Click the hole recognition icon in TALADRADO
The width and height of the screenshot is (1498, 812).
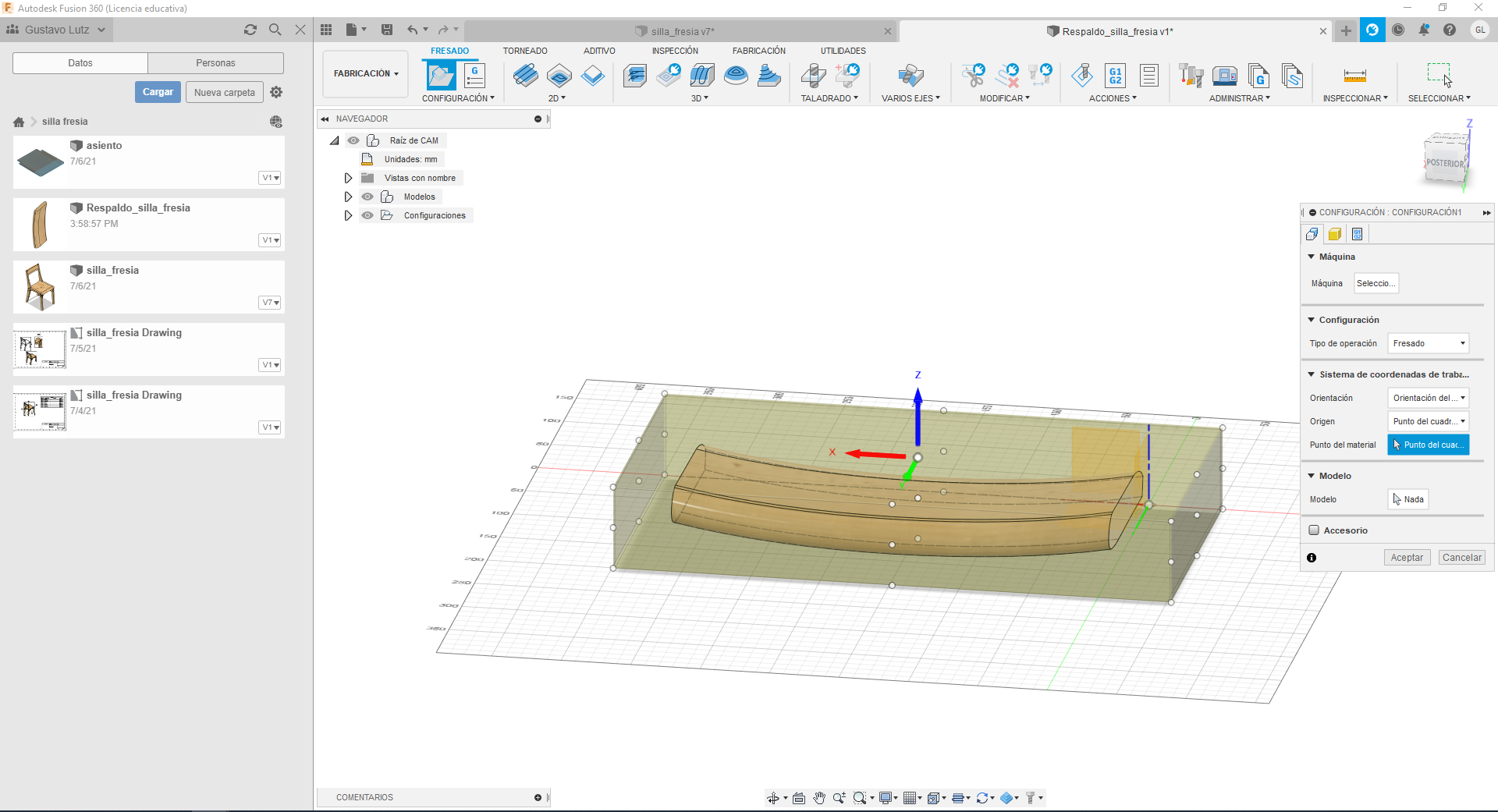[847, 76]
